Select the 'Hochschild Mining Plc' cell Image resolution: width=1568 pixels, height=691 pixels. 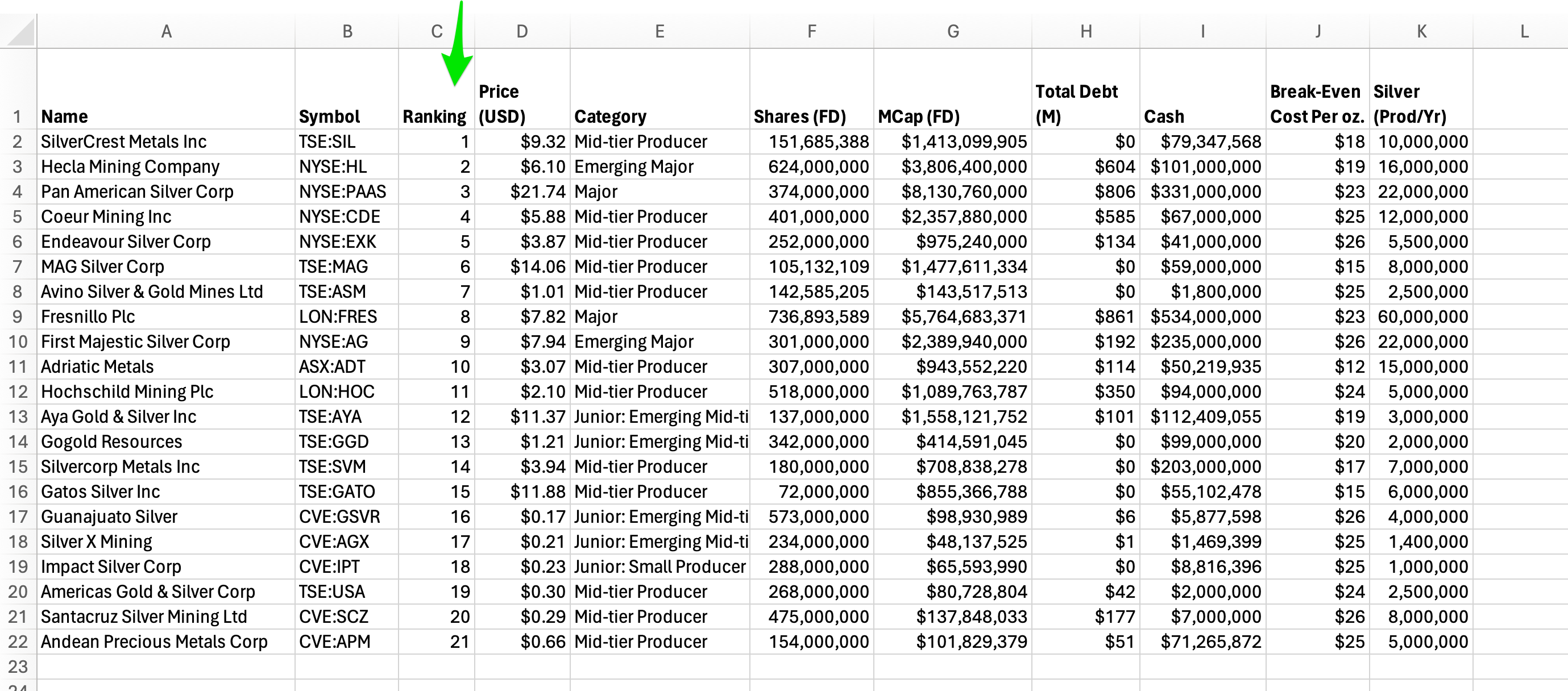click(166, 392)
